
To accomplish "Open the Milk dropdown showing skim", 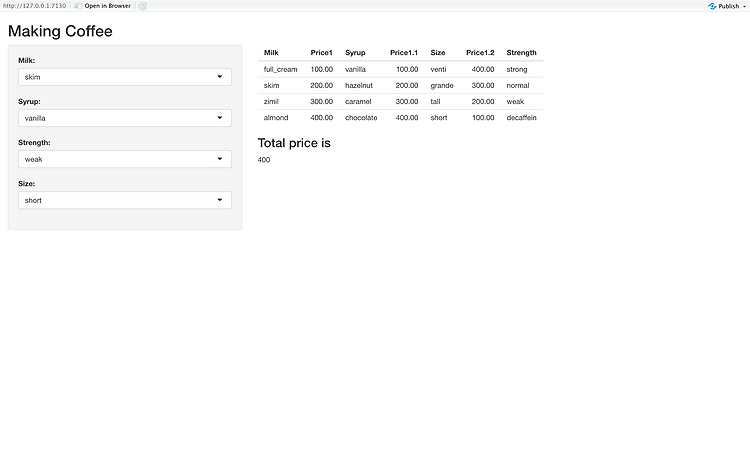I will [125, 77].
